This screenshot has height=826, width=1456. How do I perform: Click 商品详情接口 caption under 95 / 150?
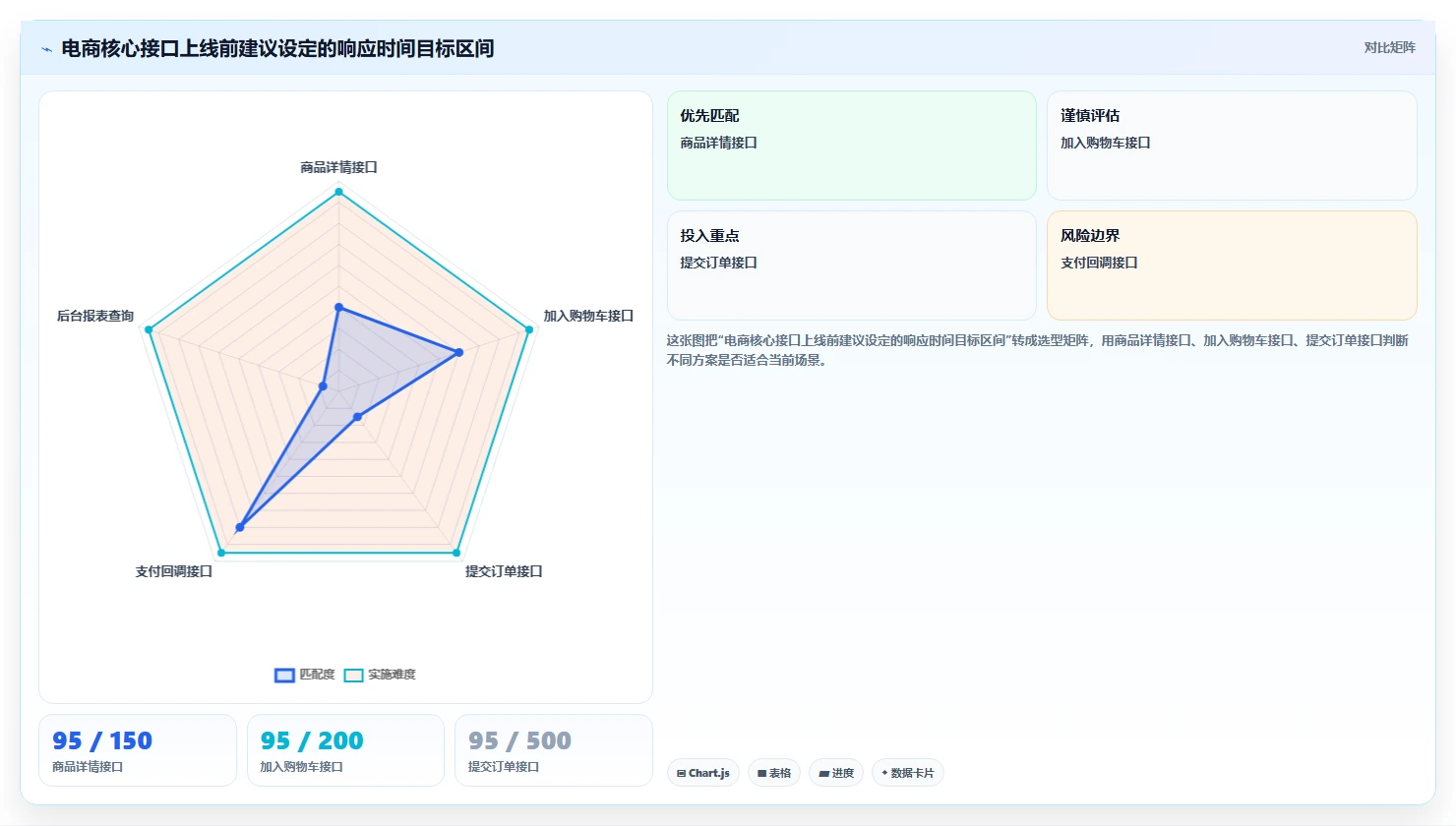pos(88,767)
